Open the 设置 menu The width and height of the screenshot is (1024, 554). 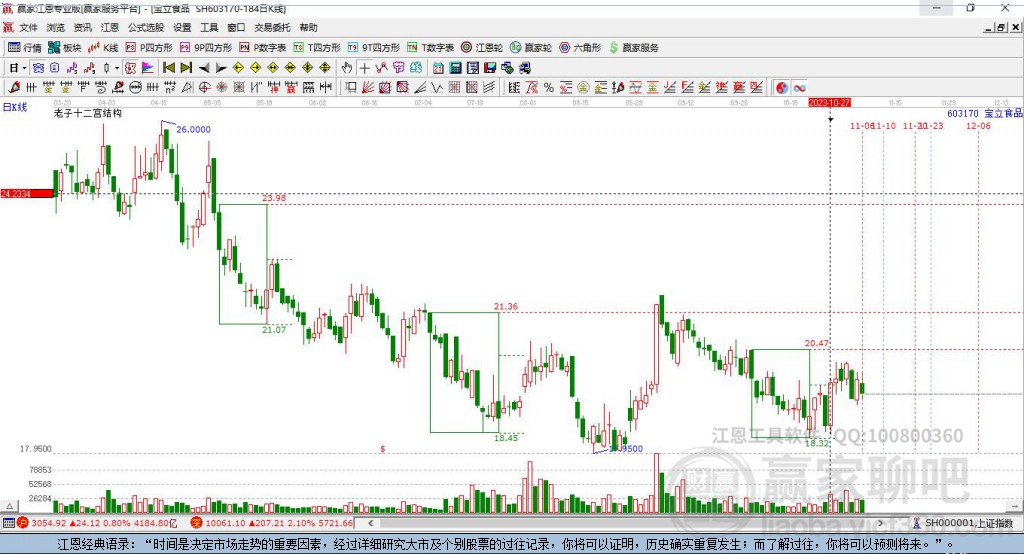(x=182, y=27)
